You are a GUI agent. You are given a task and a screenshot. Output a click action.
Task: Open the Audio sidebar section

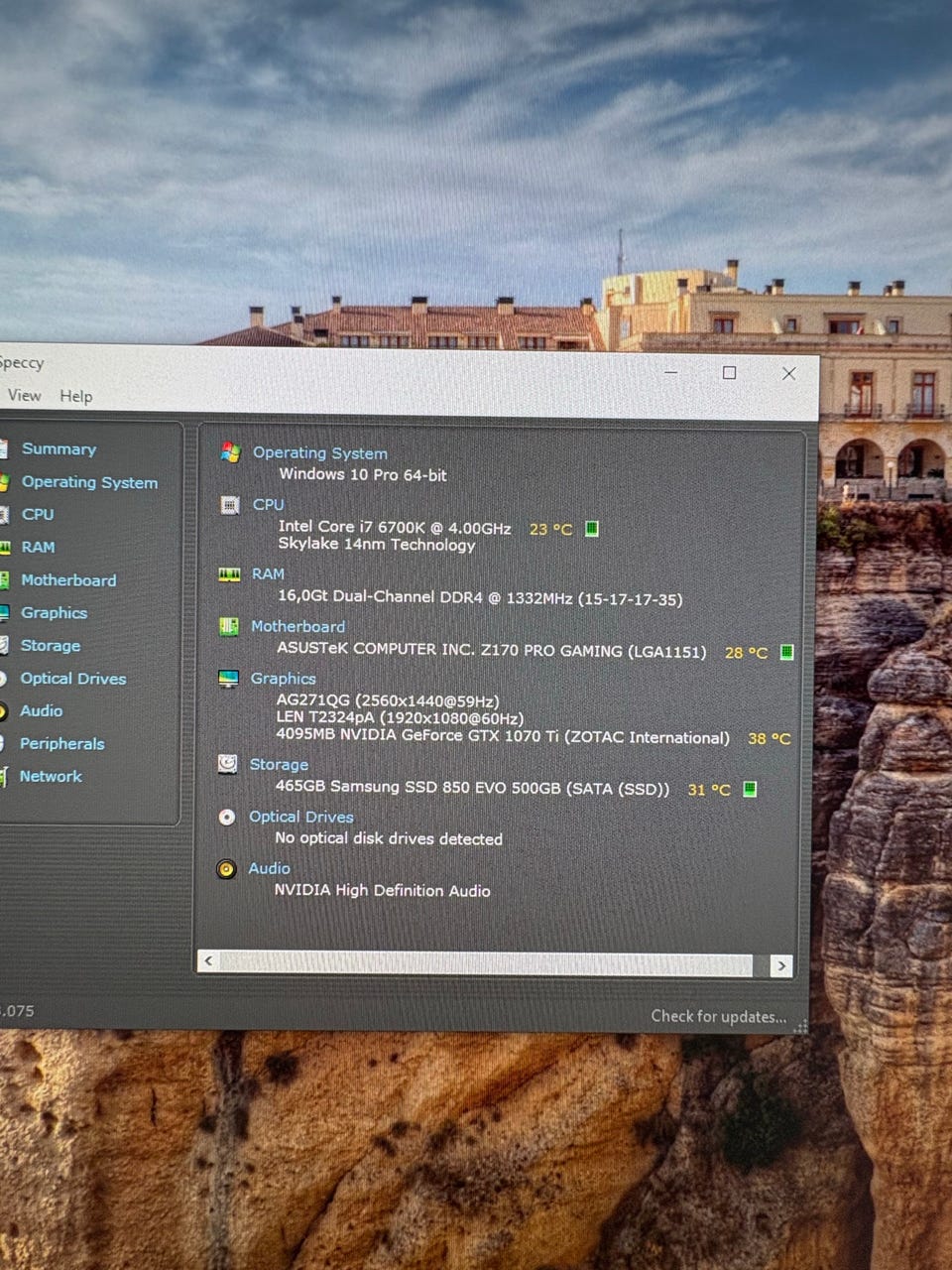[41, 710]
